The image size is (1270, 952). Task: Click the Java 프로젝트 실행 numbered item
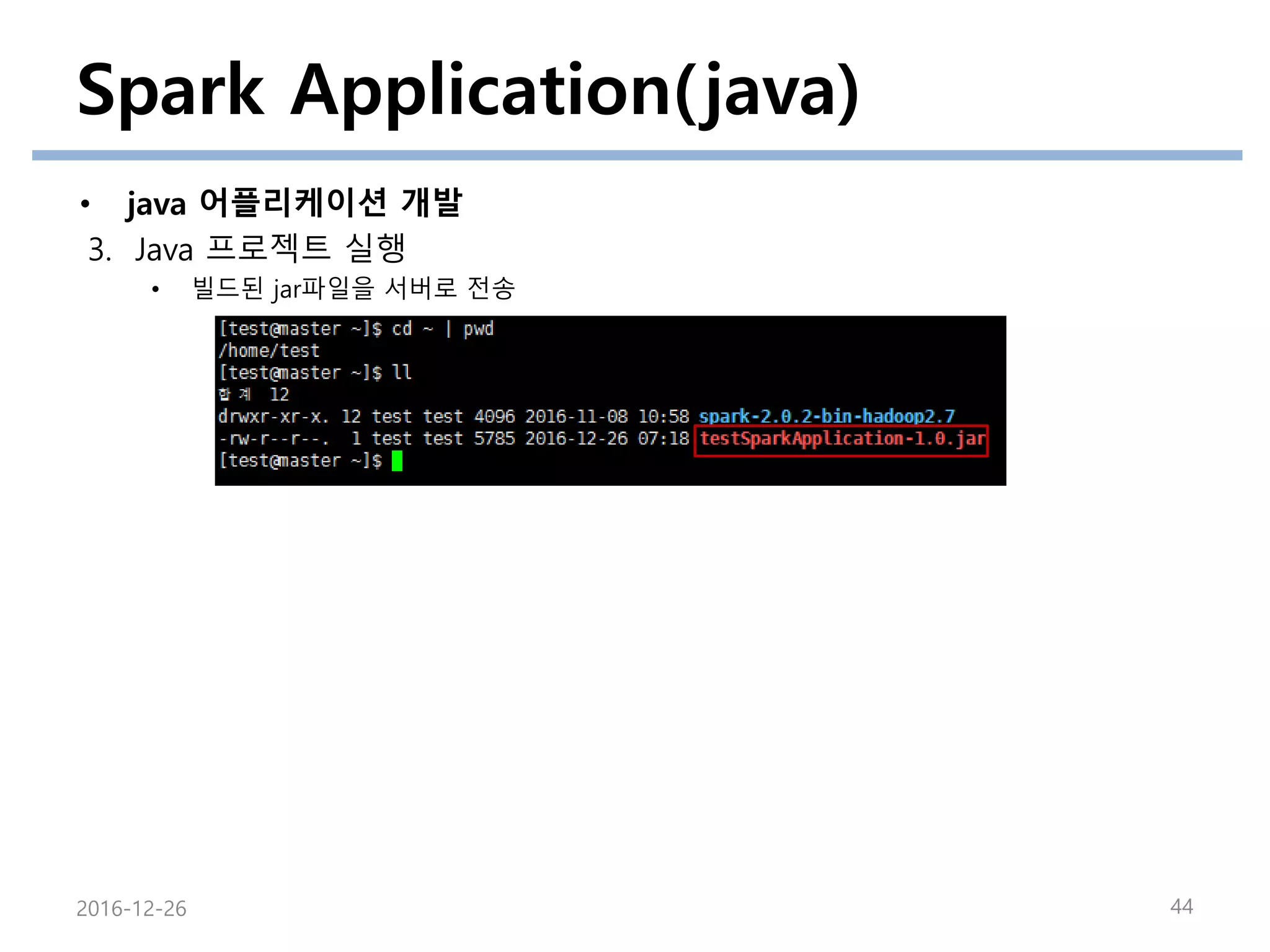[x=269, y=249]
